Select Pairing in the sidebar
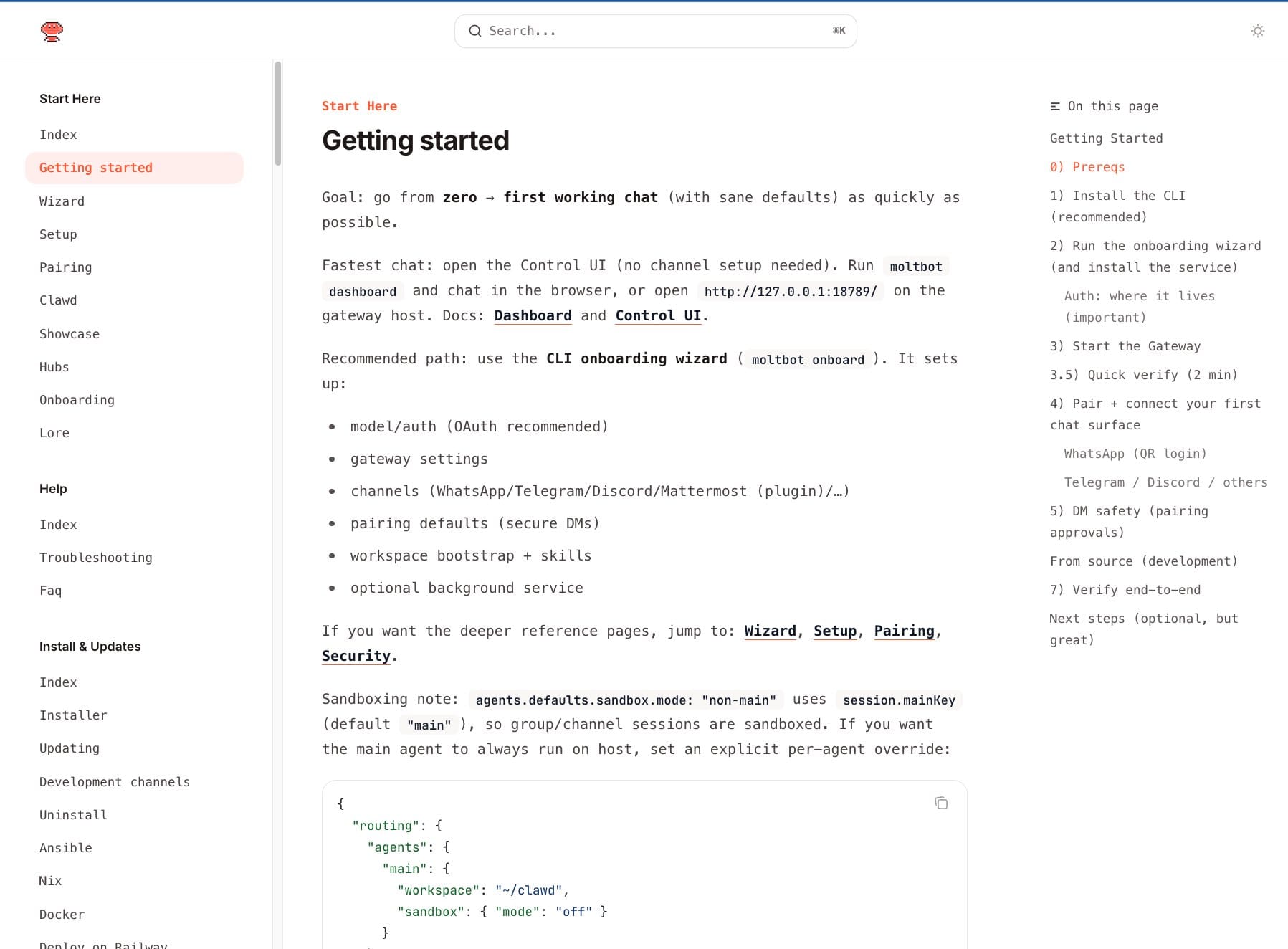 pyautogui.click(x=65, y=267)
